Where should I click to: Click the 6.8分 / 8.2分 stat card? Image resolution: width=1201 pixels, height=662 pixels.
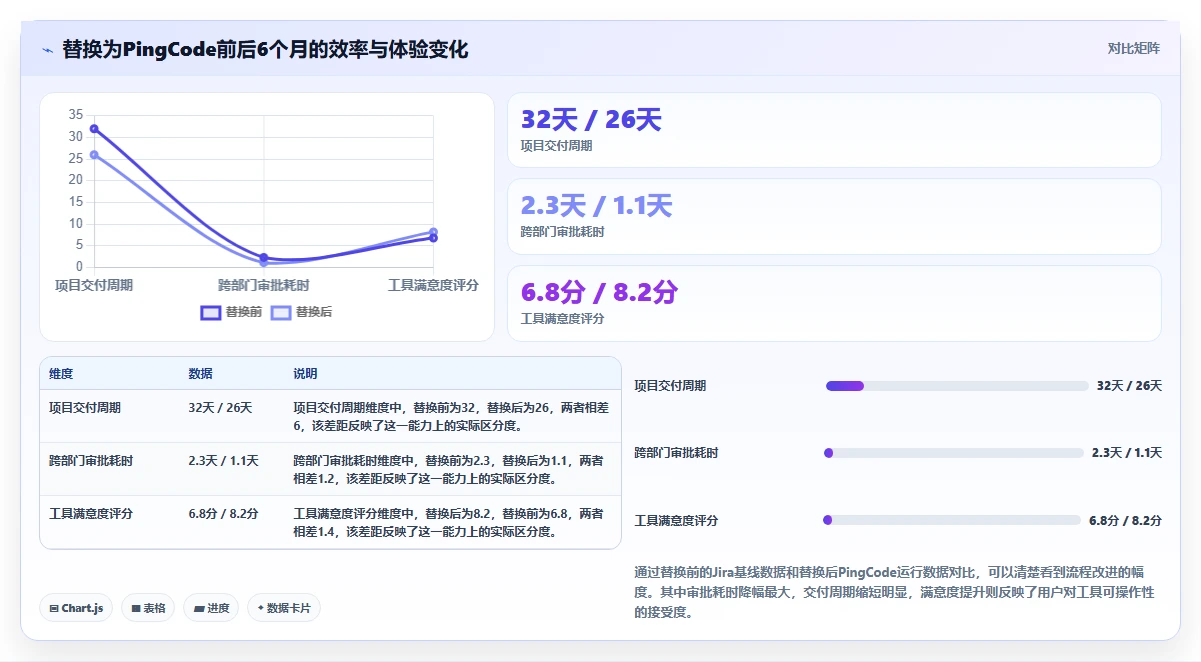(x=834, y=303)
